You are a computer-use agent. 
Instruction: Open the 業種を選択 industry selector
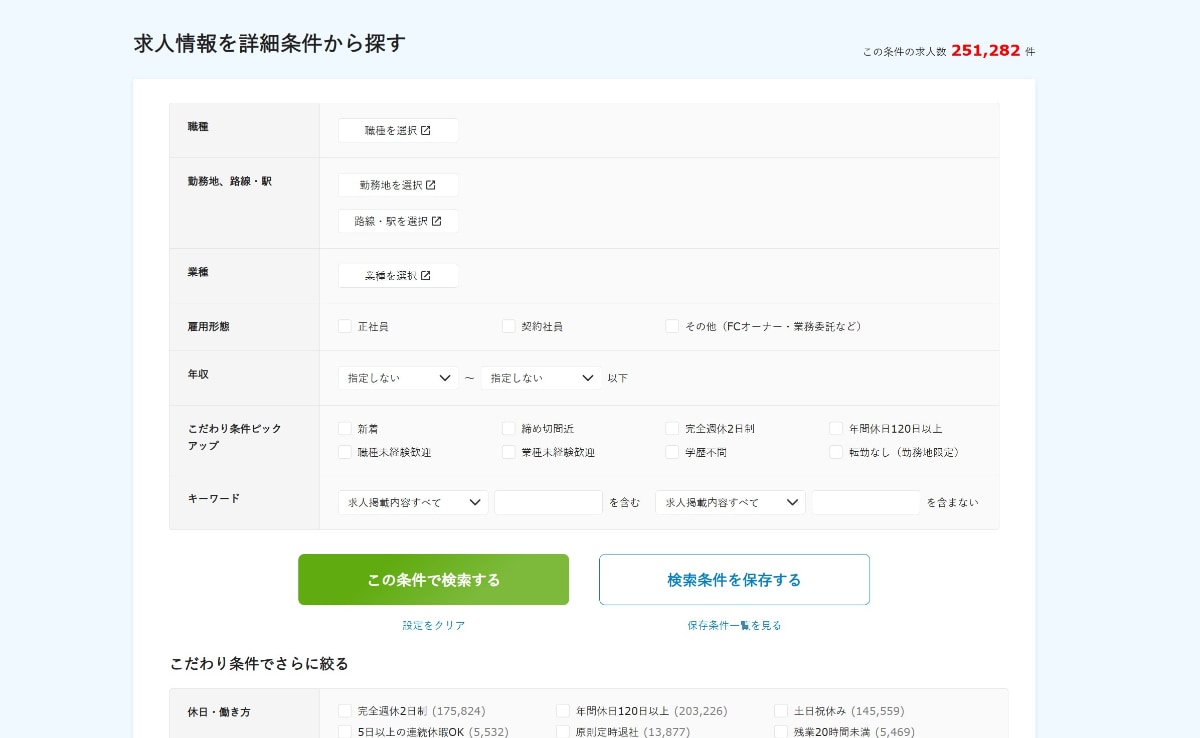pyautogui.click(x=398, y=275)
